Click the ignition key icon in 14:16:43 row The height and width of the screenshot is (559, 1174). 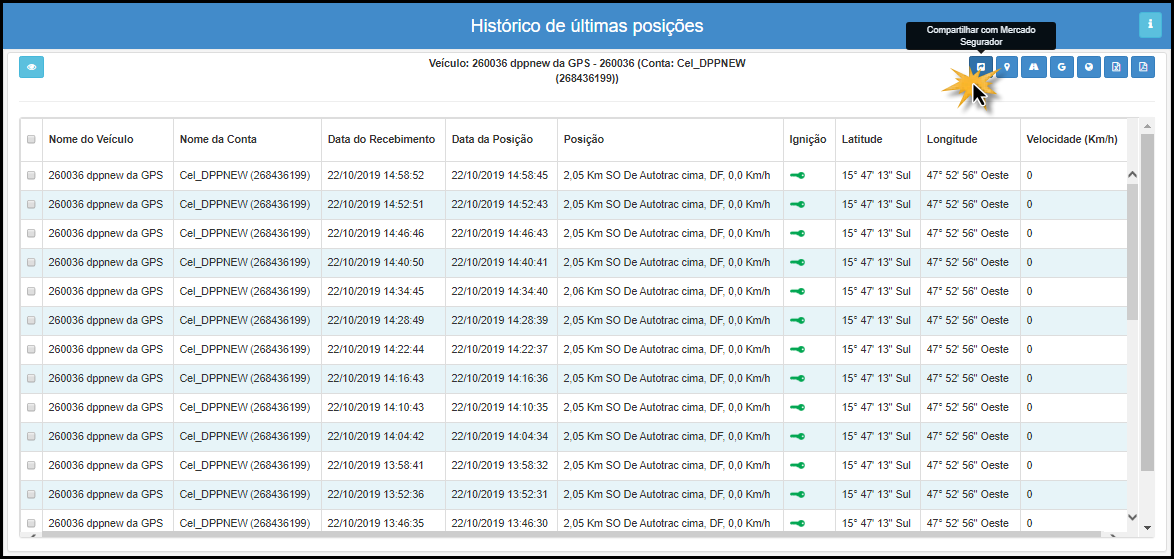point(797,379)
